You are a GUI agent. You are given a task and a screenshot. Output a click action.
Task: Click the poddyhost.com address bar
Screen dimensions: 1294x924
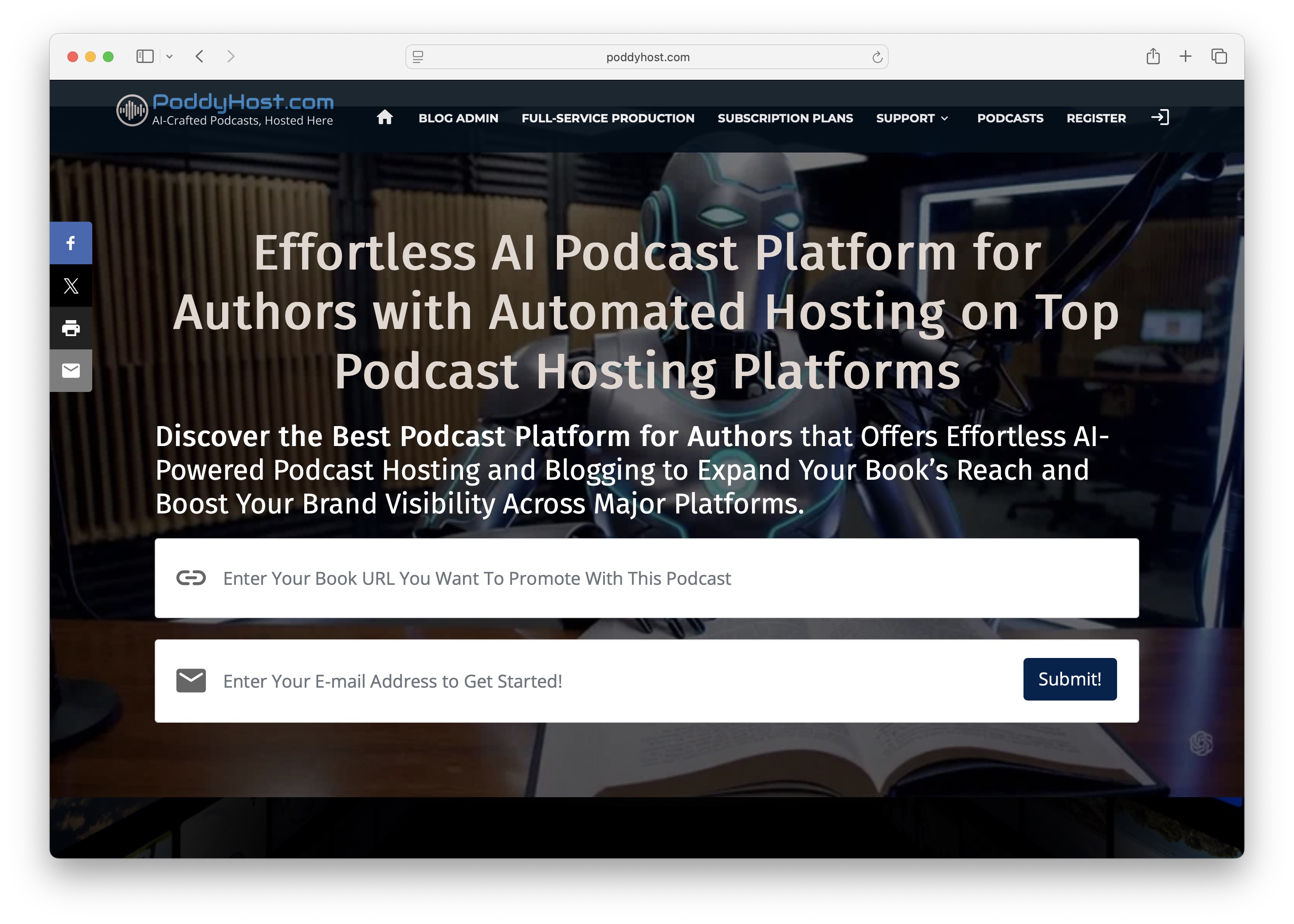[647, 57]
